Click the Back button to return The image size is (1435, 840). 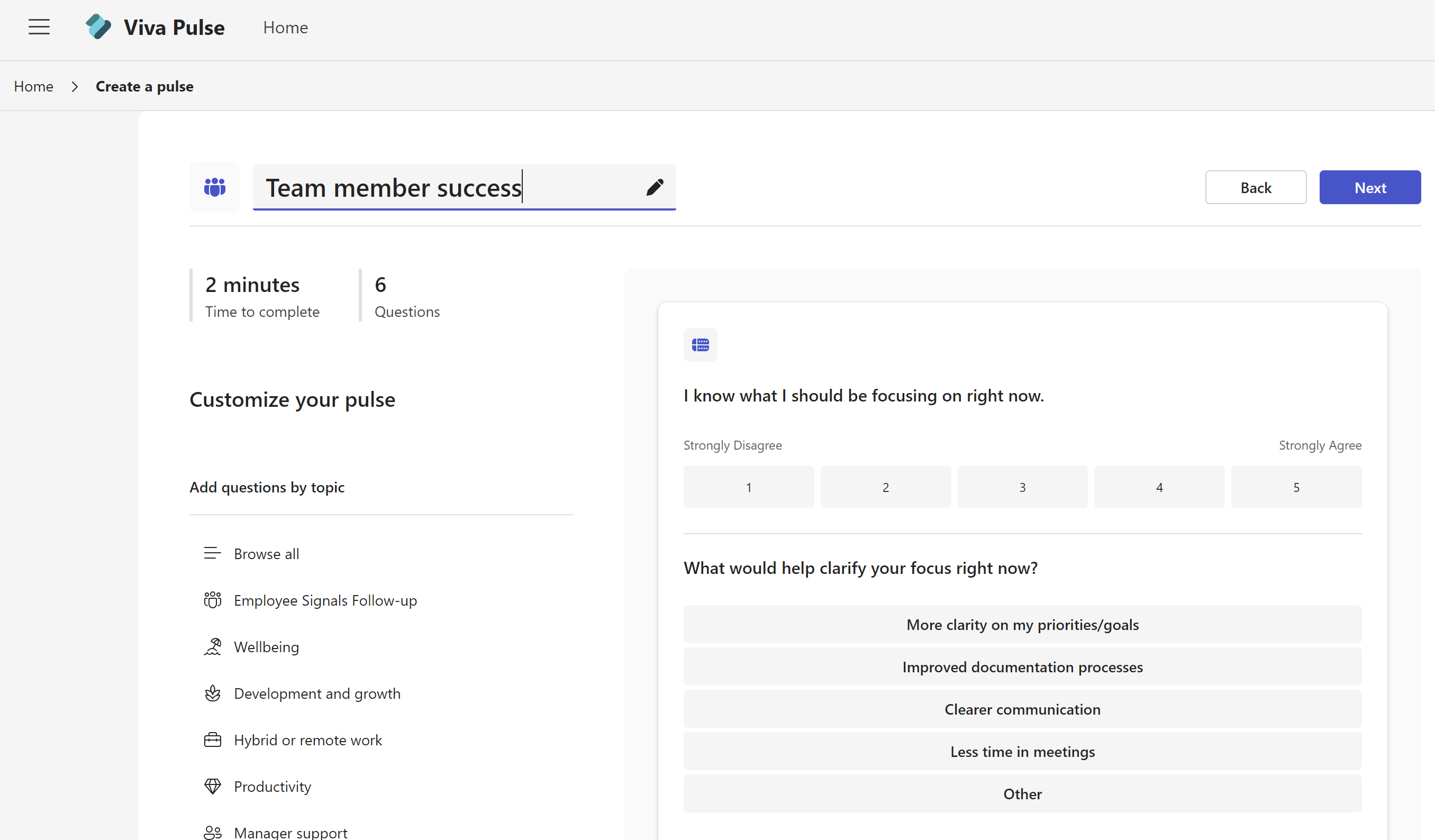pyautogui.click(x=1255, y=187)
